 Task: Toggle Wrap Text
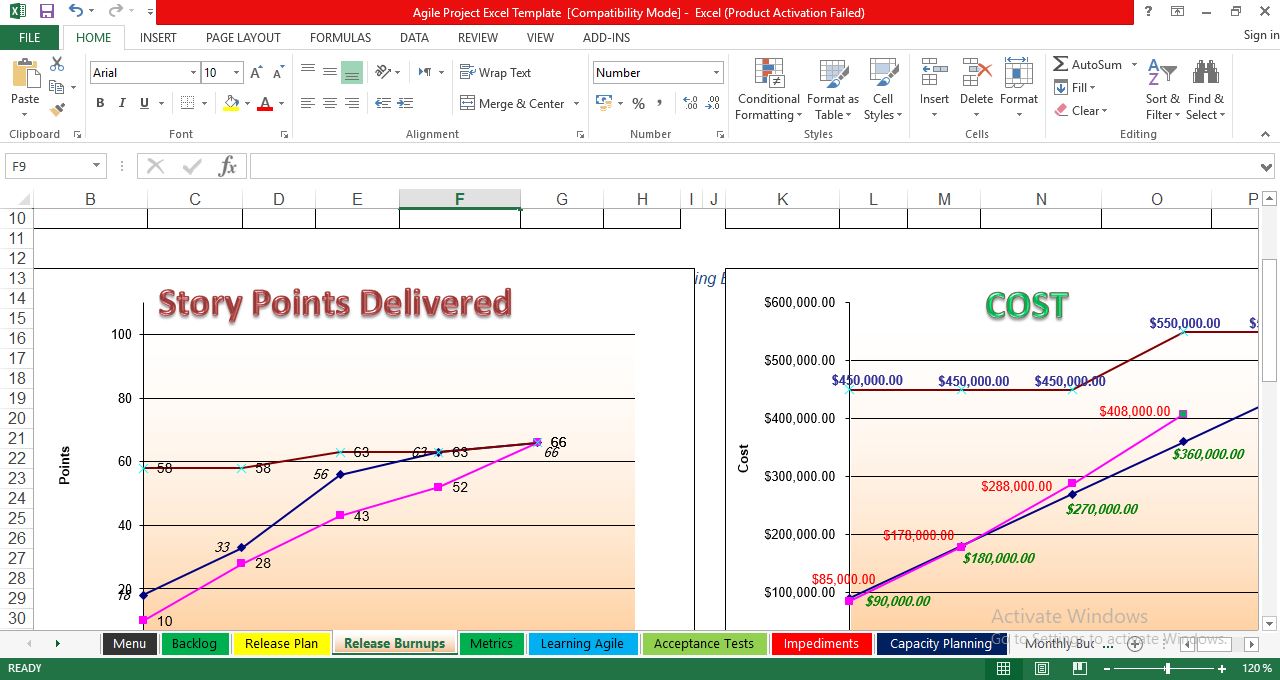point(495,72)
